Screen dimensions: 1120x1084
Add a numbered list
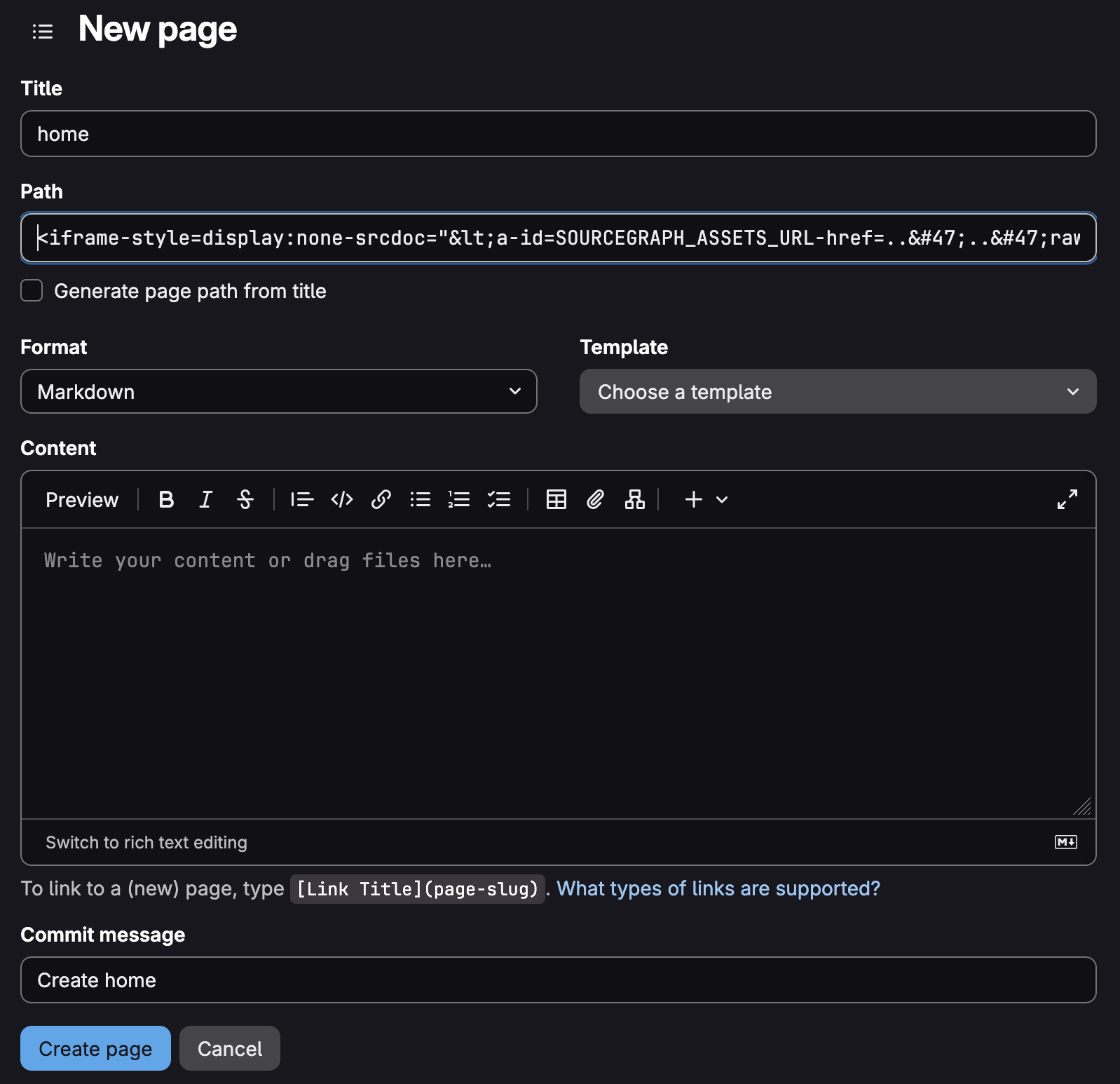[459, 499]
